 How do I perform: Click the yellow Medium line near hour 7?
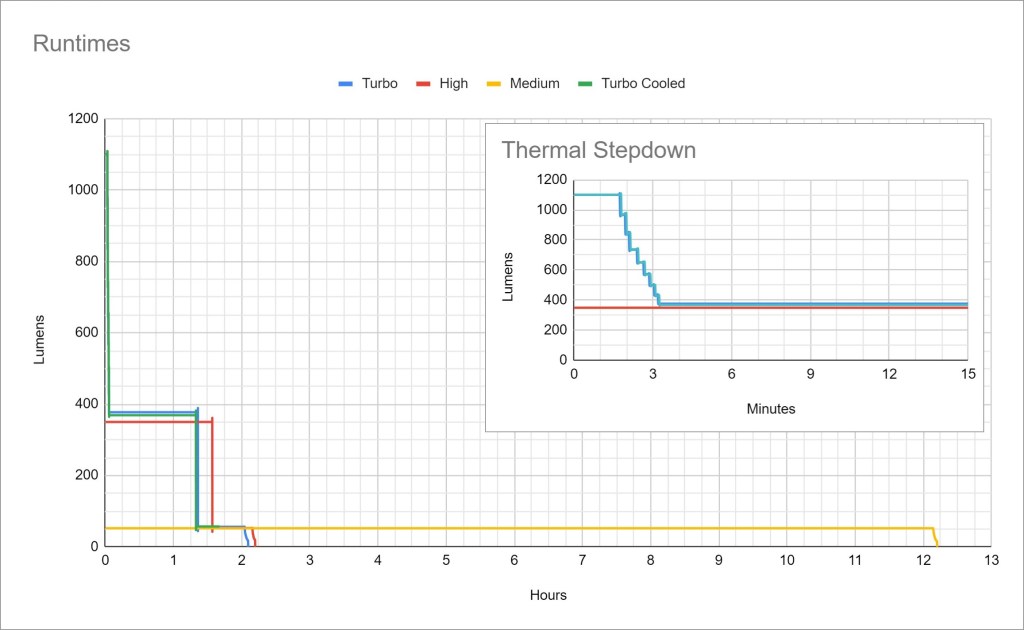(x=582, y=528)
